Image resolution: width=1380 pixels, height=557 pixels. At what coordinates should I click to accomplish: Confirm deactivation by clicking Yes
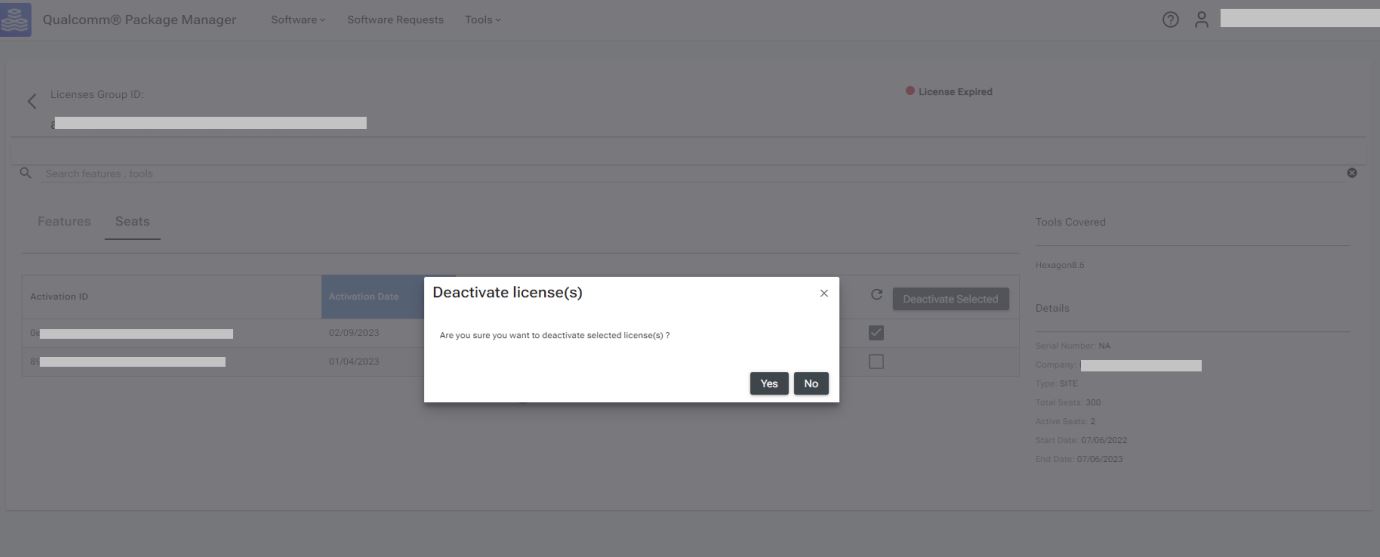pos(769,383)
